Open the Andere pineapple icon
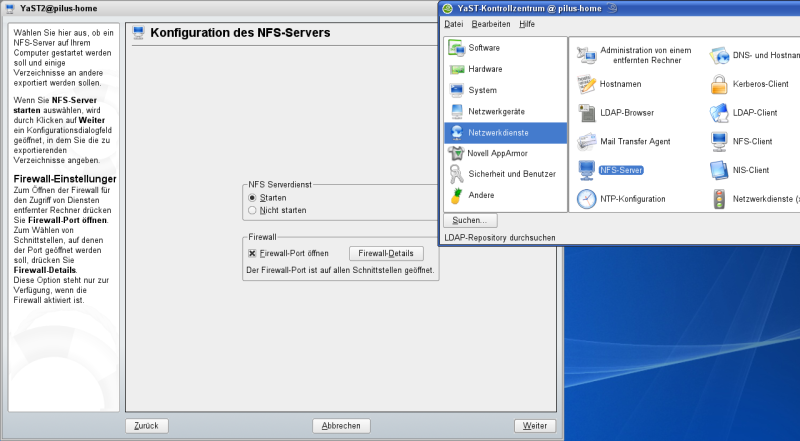Image resolution: width=800 pixels, height=441 pixels. tap(457, 195)
